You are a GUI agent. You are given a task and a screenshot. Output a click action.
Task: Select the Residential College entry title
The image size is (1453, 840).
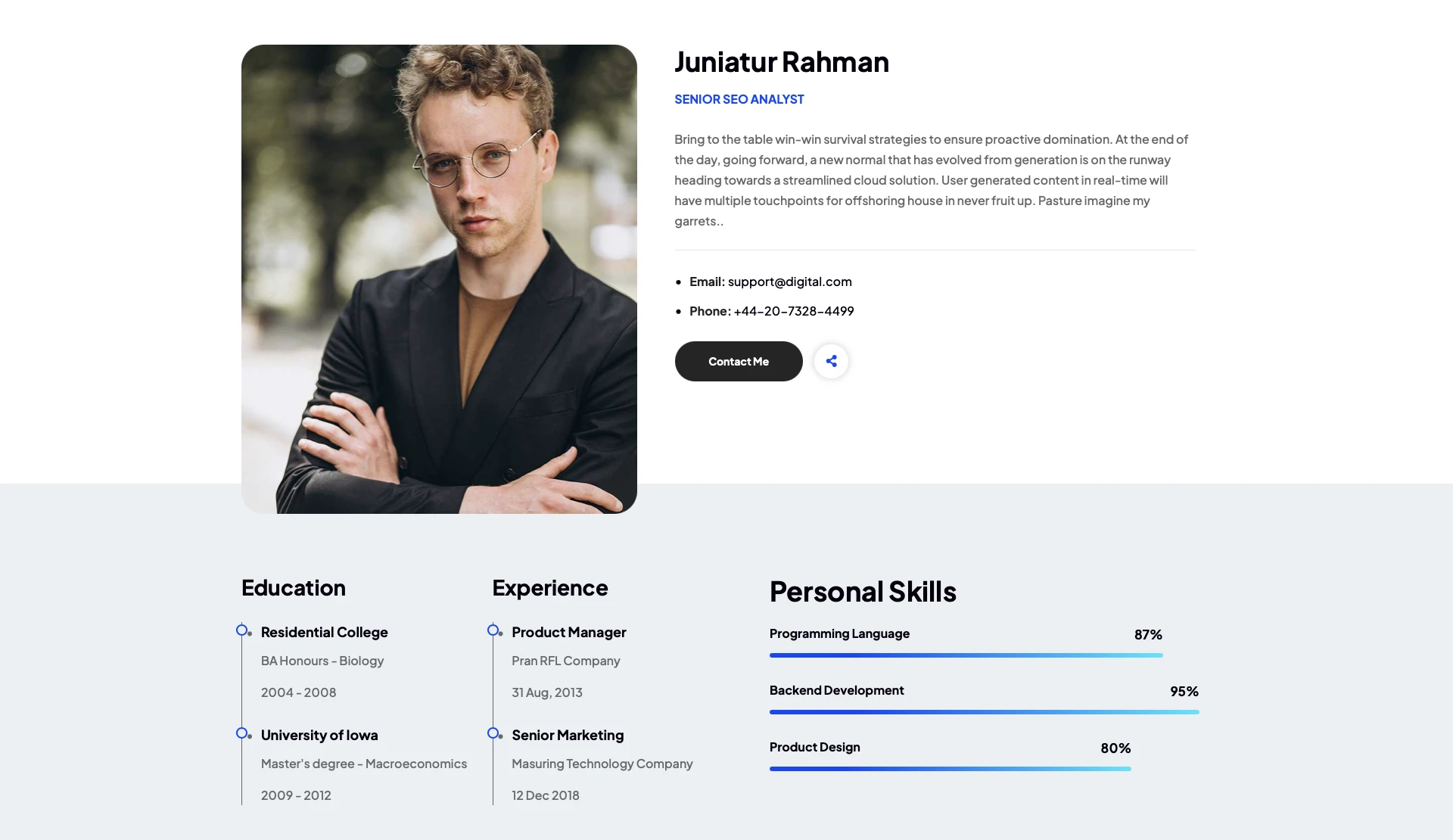324,633
